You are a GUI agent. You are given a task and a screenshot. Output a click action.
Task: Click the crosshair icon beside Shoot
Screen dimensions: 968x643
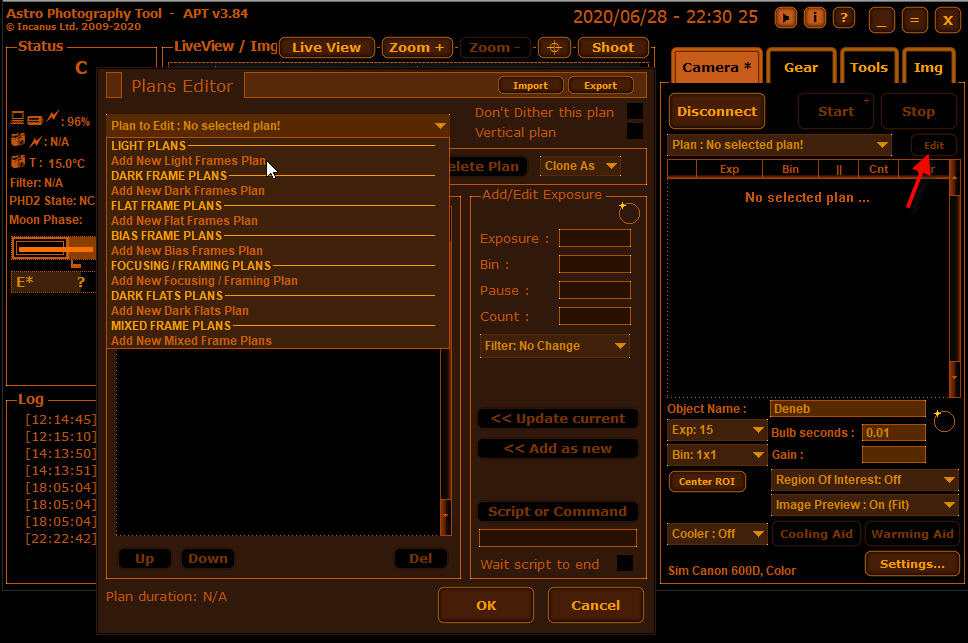555,47
